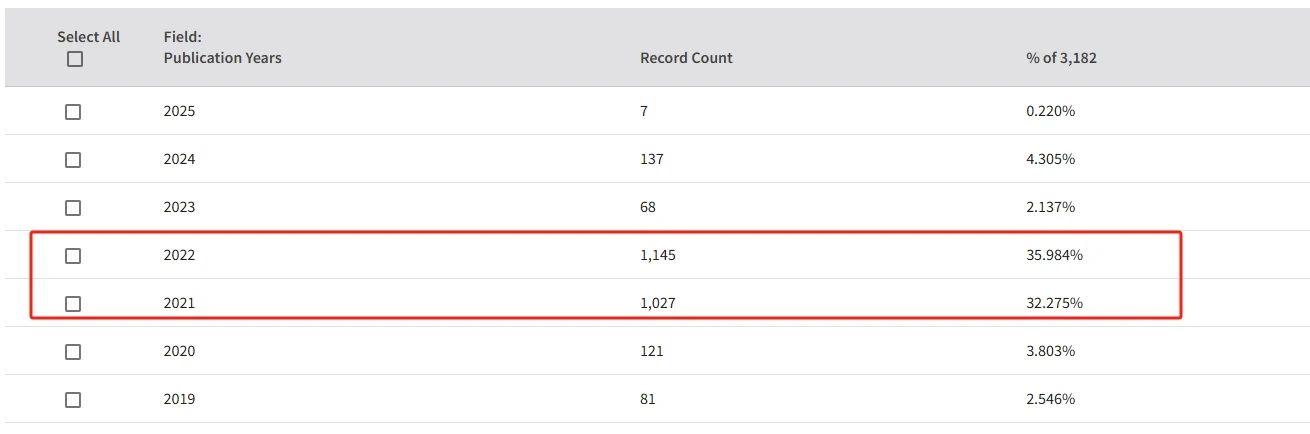Viewport: 1310px width, 434px height.
Task: Mark the checkbox for year 2020
Action: [73, 352]
